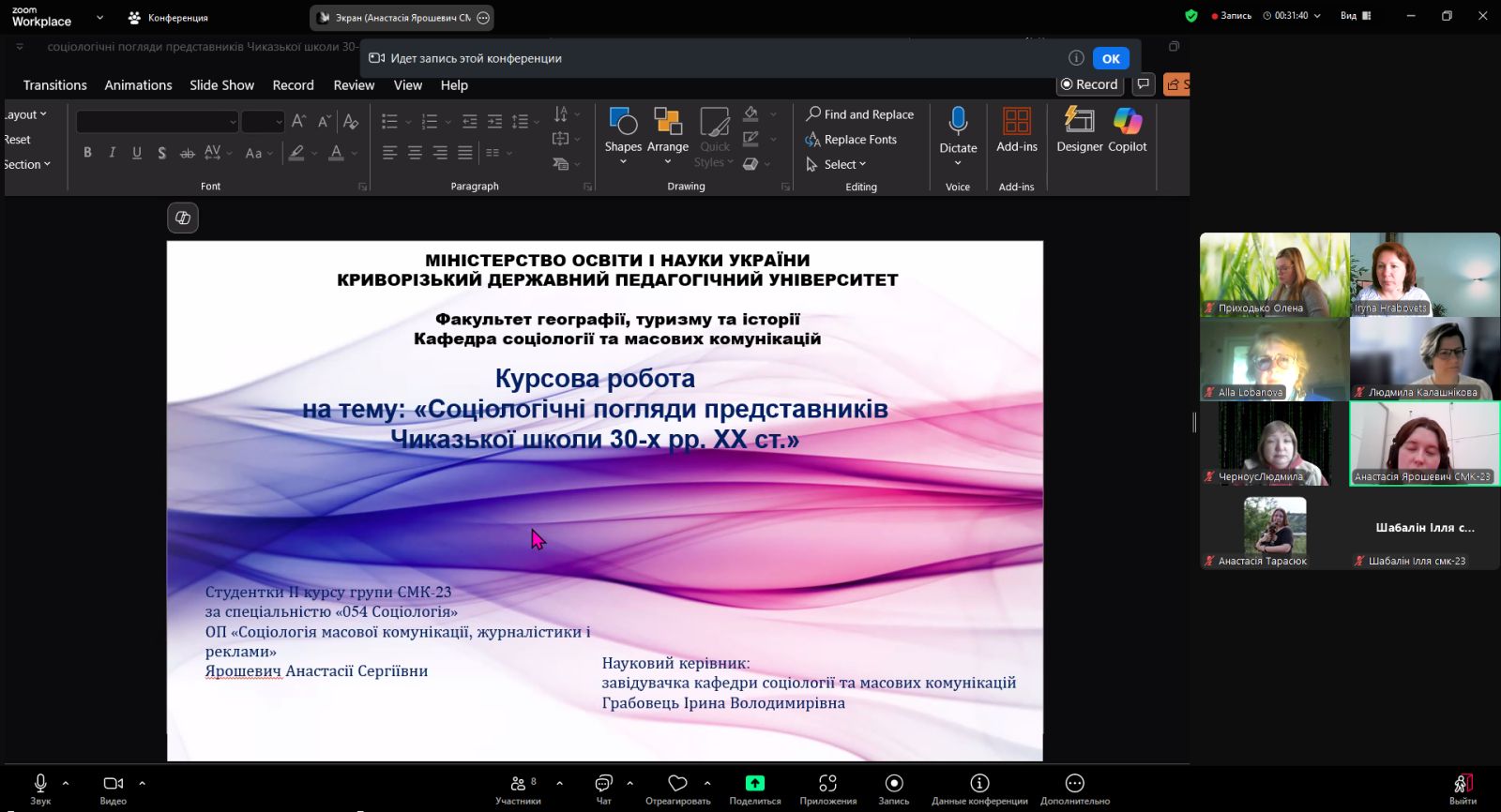This screenshot has width=1501, height=812.
Task: Toggle Bold text formatting
Action: 87,153
